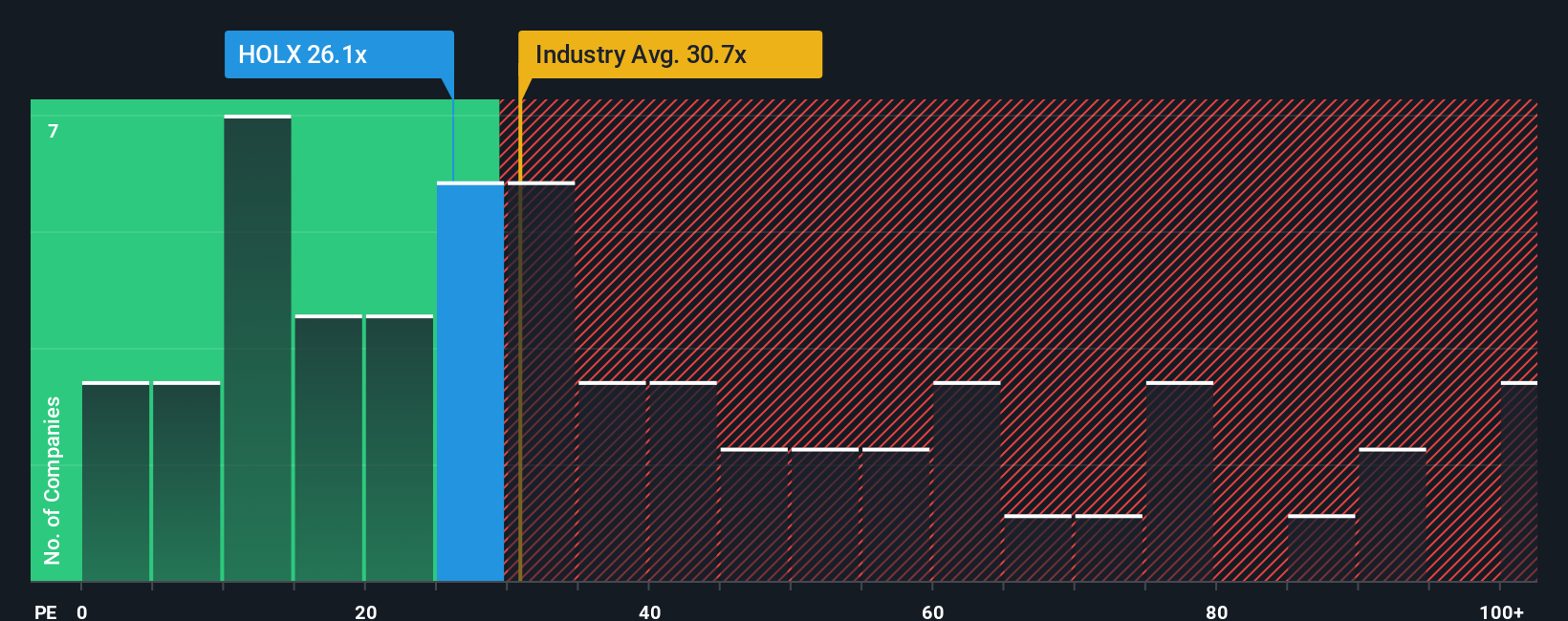Select the bar at PE 90-95
Viewport: 1568px width, 621px height.
tap(1392, 515)
